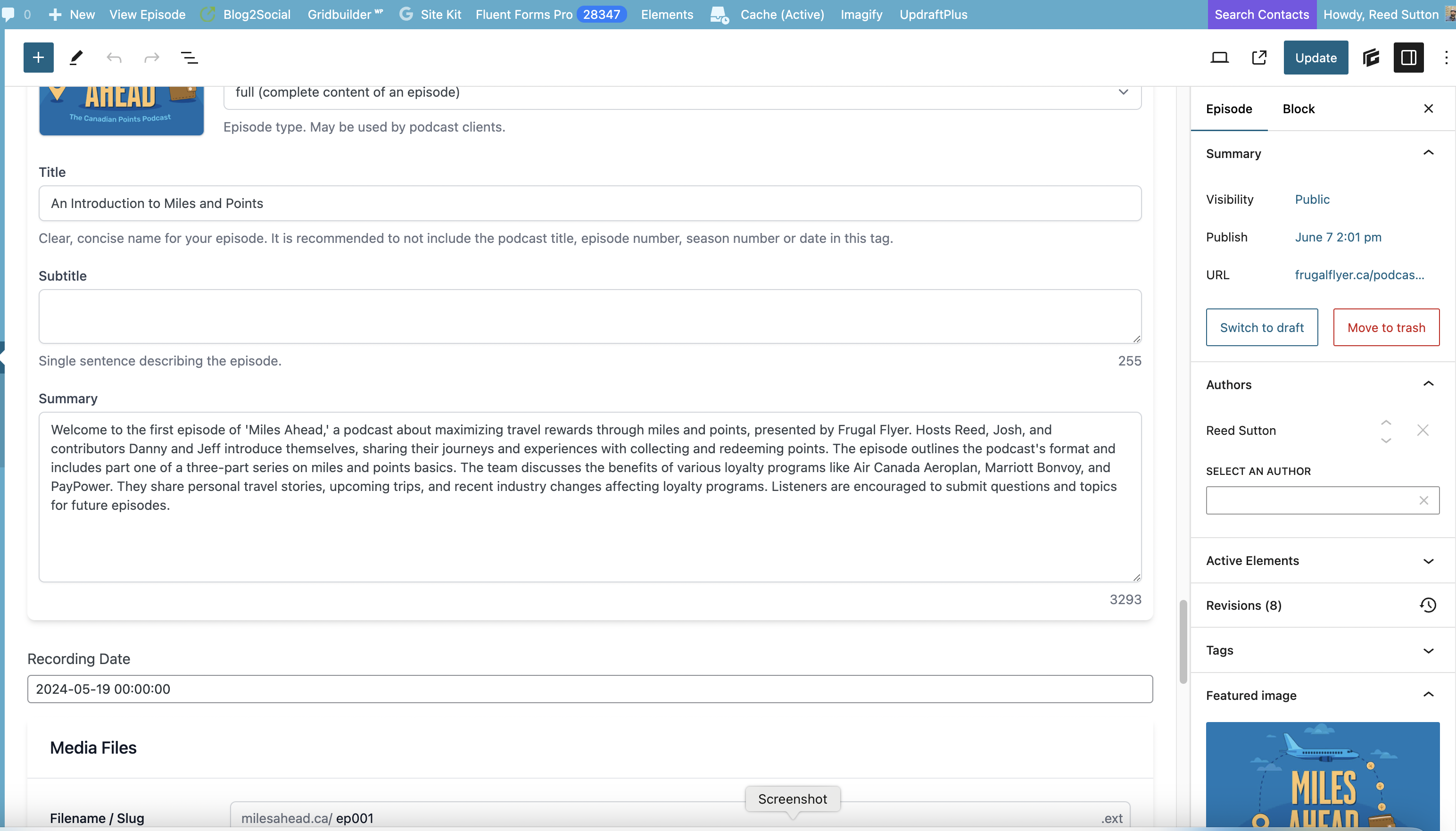Remove author Reed Sutton
This screenshot has height=831, width=1456.
click(x=1423, y=430)
